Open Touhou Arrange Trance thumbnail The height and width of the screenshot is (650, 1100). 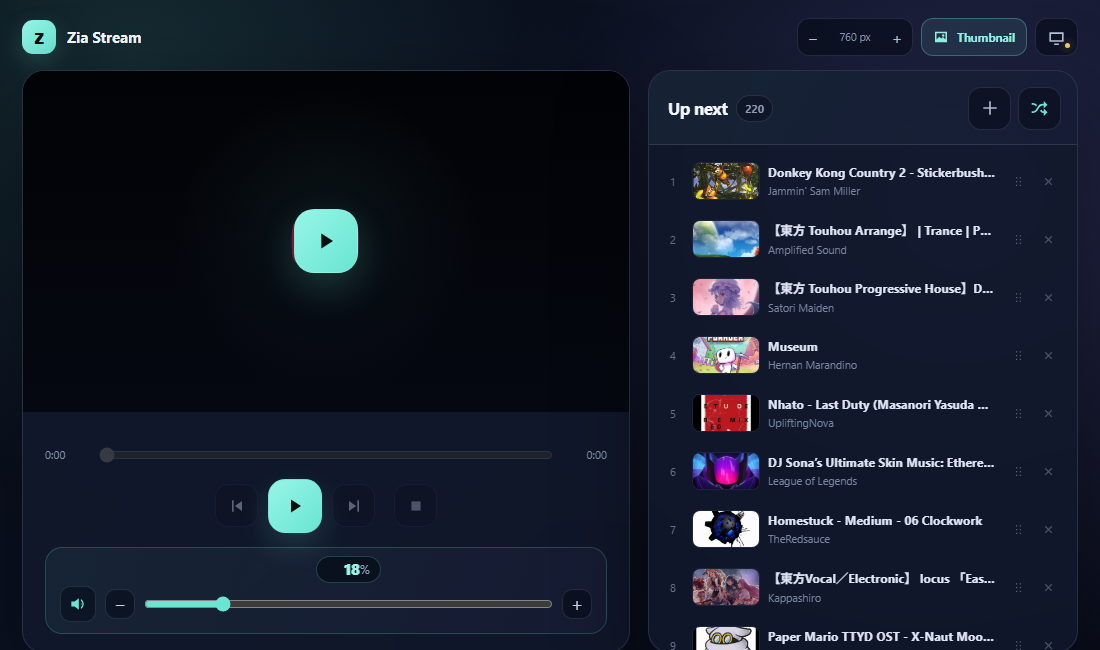(x=725, y=239)
